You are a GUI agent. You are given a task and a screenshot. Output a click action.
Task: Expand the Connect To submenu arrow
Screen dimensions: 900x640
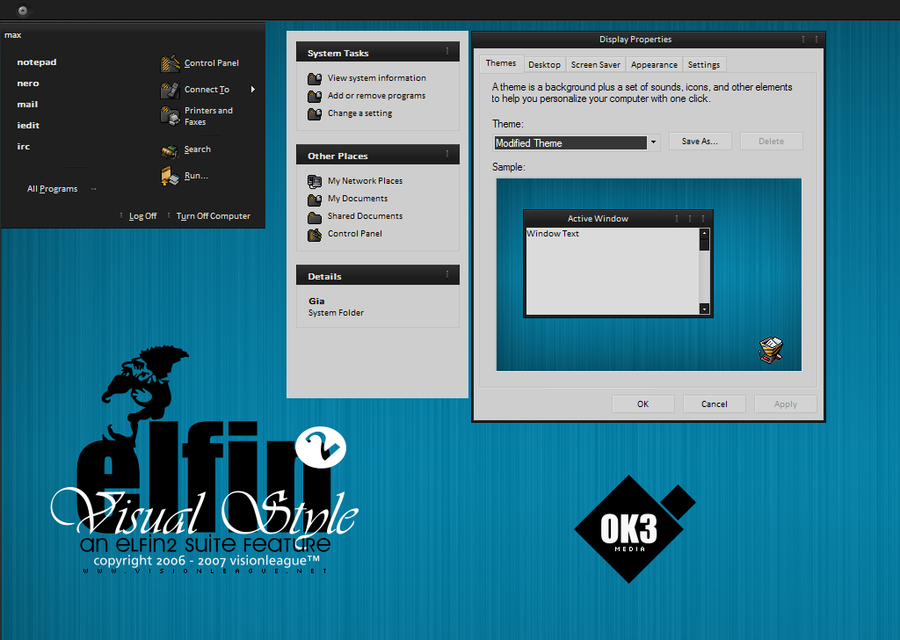[253, 90]
